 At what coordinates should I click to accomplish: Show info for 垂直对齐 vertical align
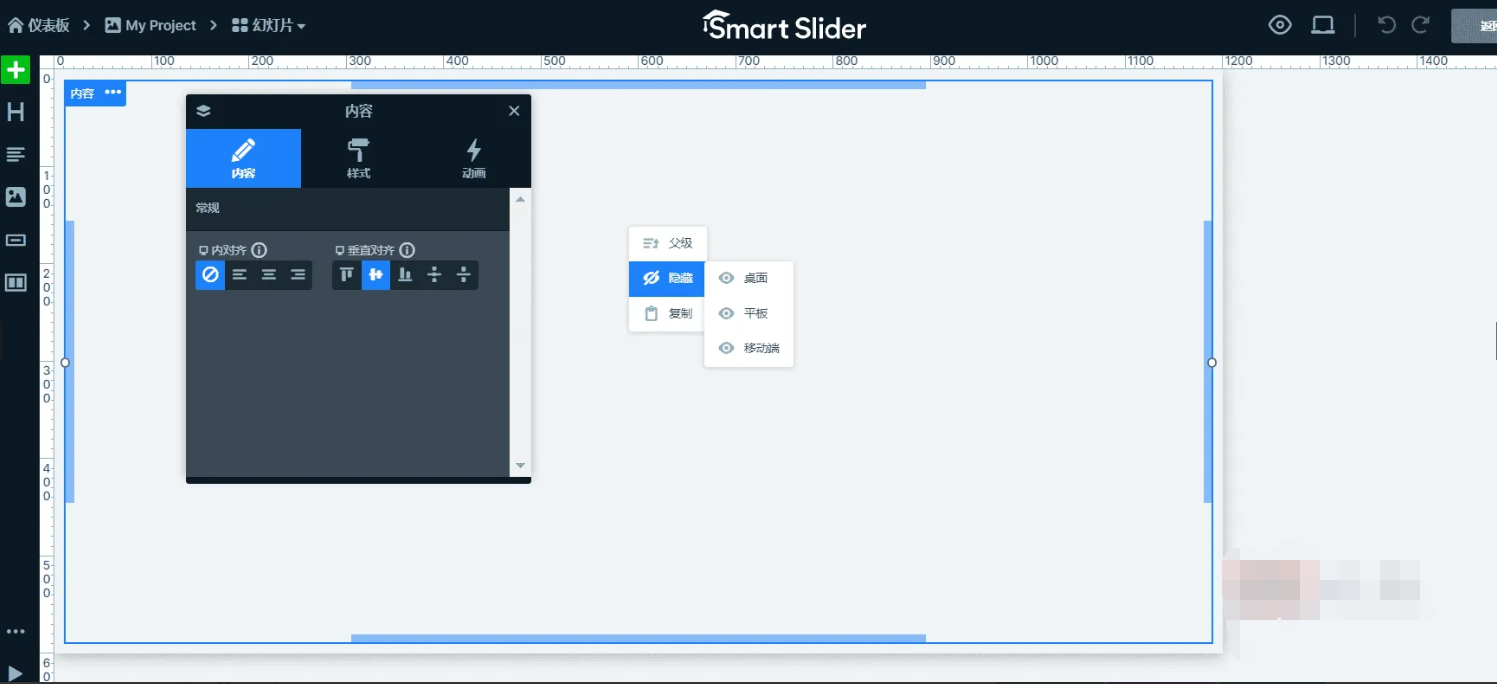pyautogui.click(x=407, y=250)
